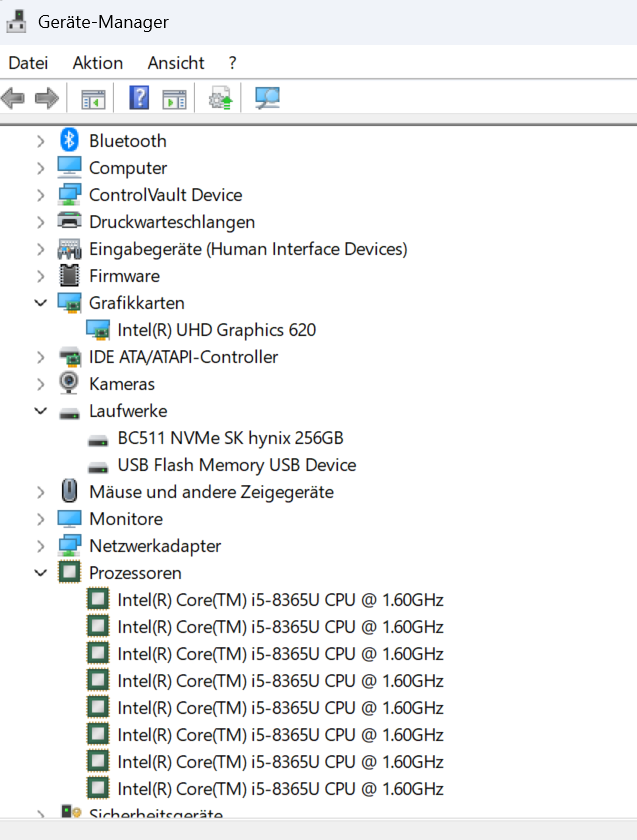The height and width of the screenshot is (840, 637).
Task: Open the Ansicht menu
Action: [176, 63]
